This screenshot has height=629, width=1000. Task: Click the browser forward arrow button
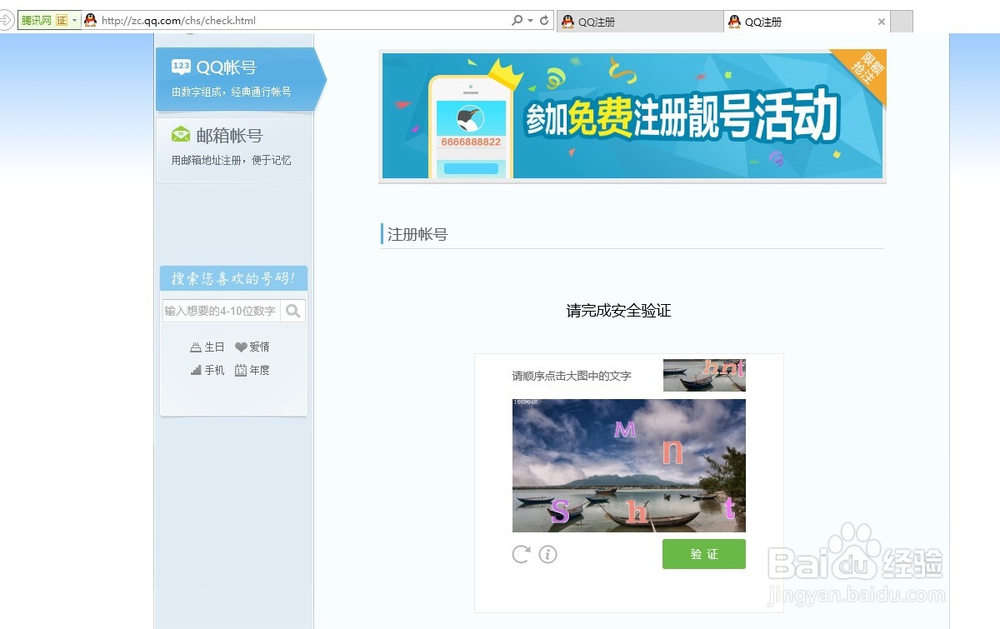click(6, 20)
